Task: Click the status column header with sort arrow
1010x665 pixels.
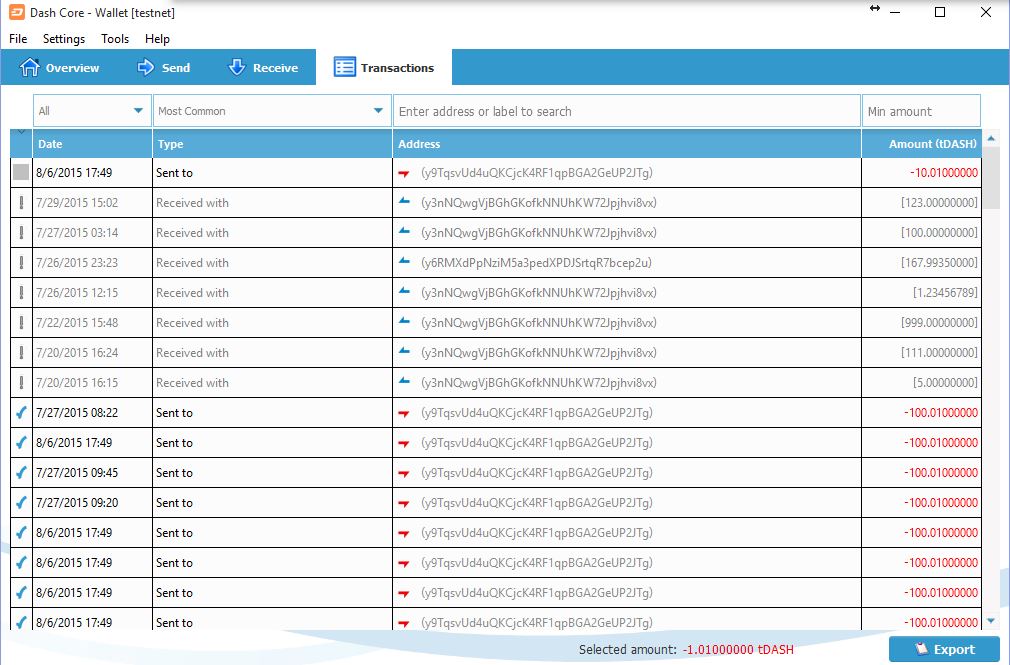Action: pos(21,144)
